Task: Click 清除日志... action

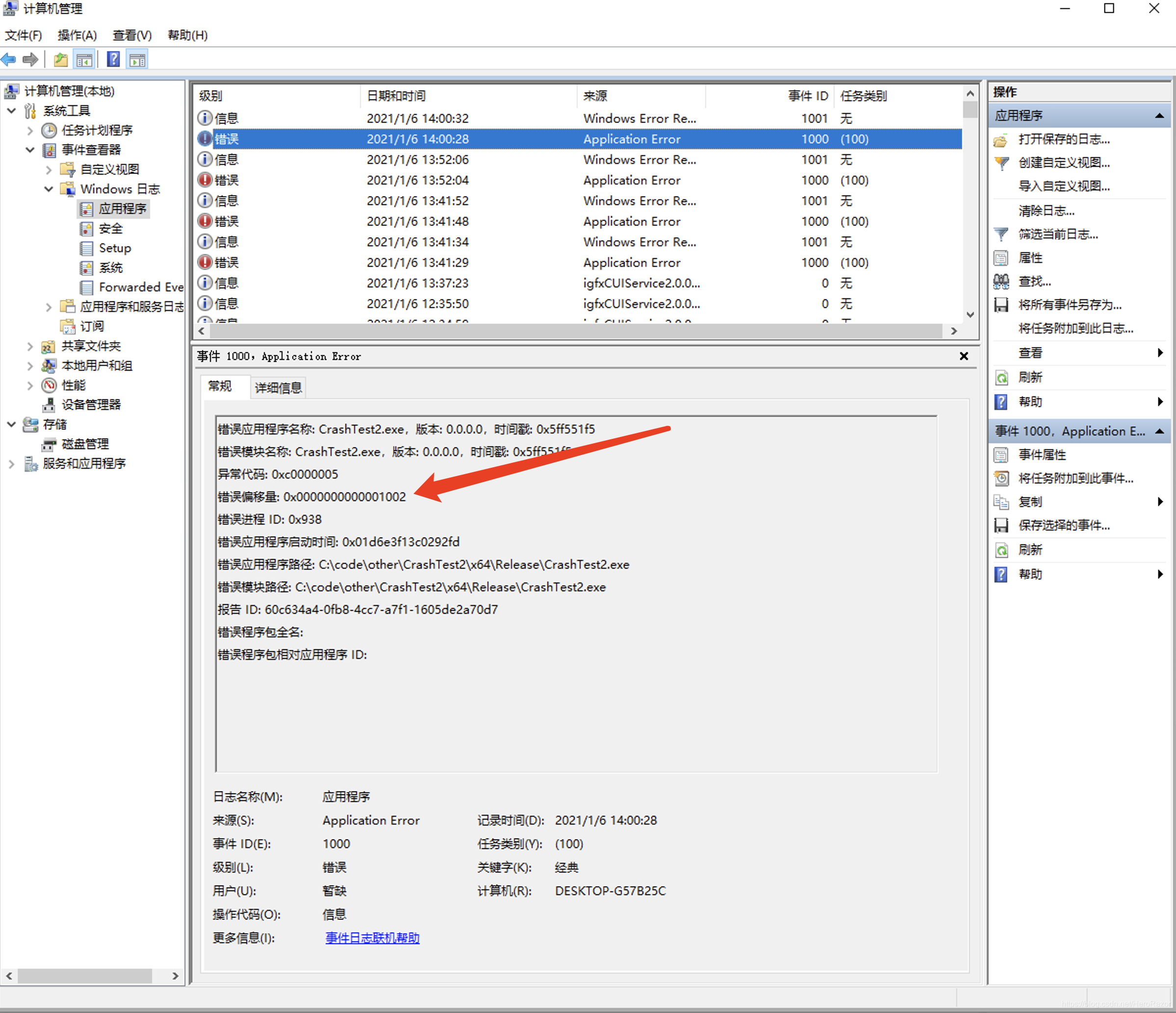Action: point(1046,211)
